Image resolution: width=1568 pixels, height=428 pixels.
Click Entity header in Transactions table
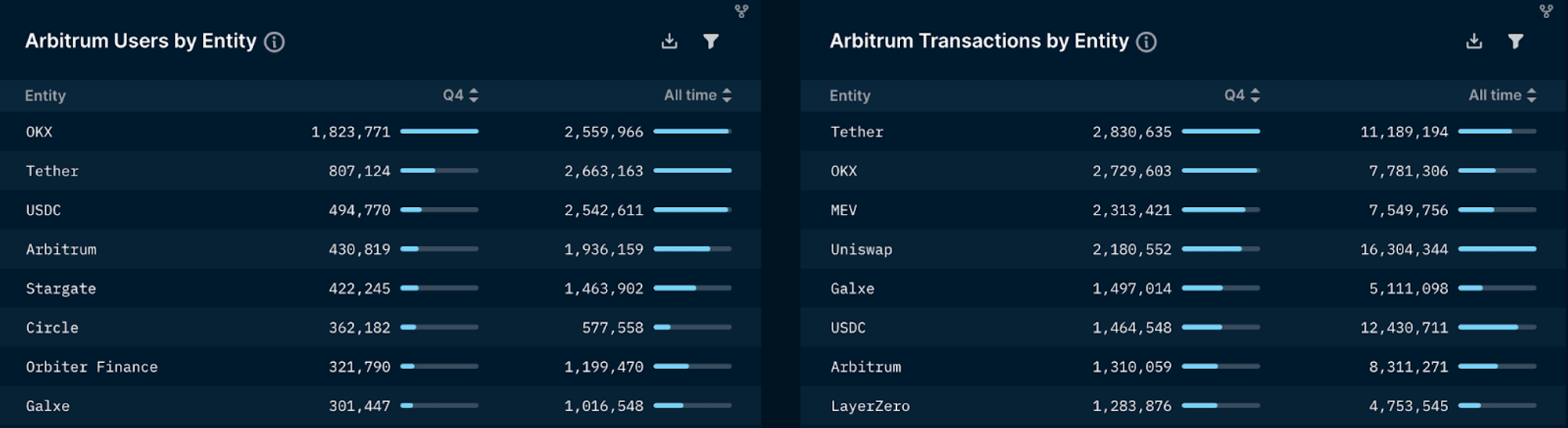(x=850, y=96)
